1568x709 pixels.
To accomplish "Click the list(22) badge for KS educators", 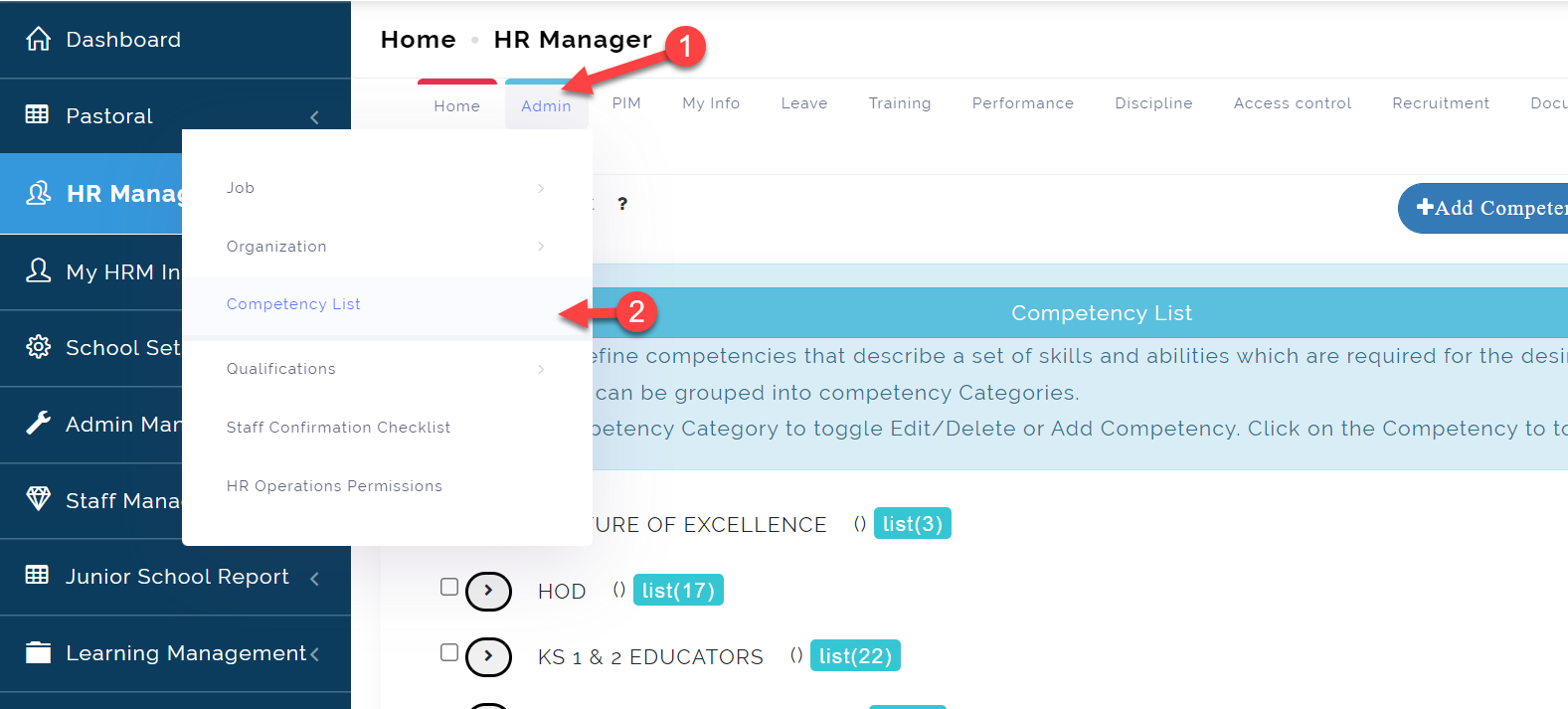I will click(x=855, y=655).
